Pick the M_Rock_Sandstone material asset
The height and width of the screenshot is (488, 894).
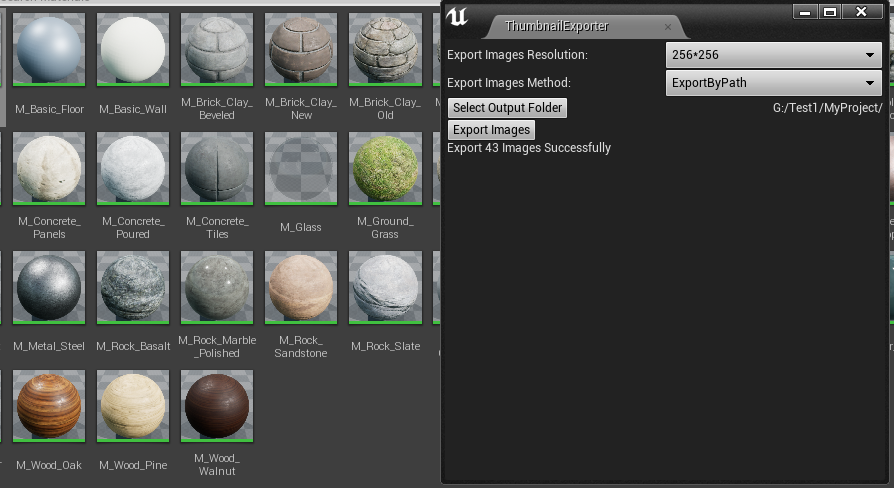click(301, 287)
